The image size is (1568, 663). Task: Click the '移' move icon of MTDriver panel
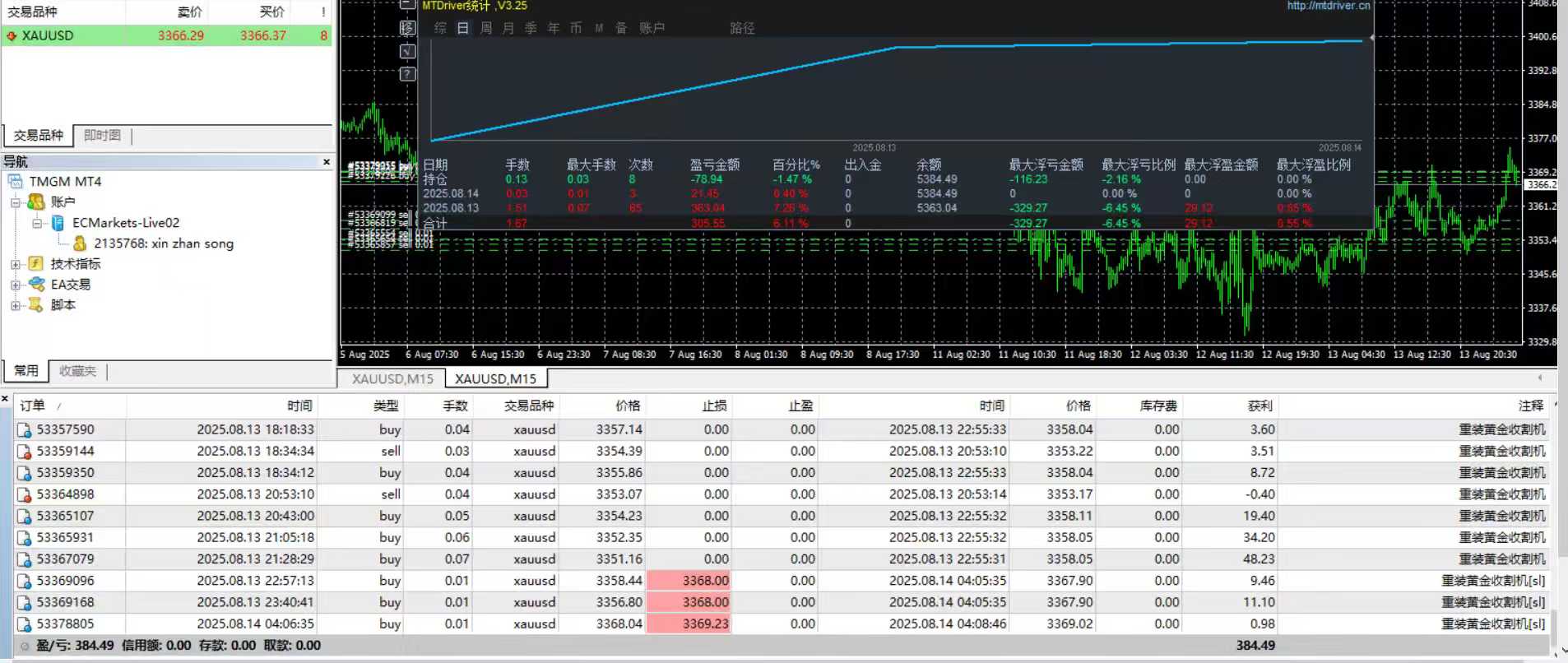point(407,28)
